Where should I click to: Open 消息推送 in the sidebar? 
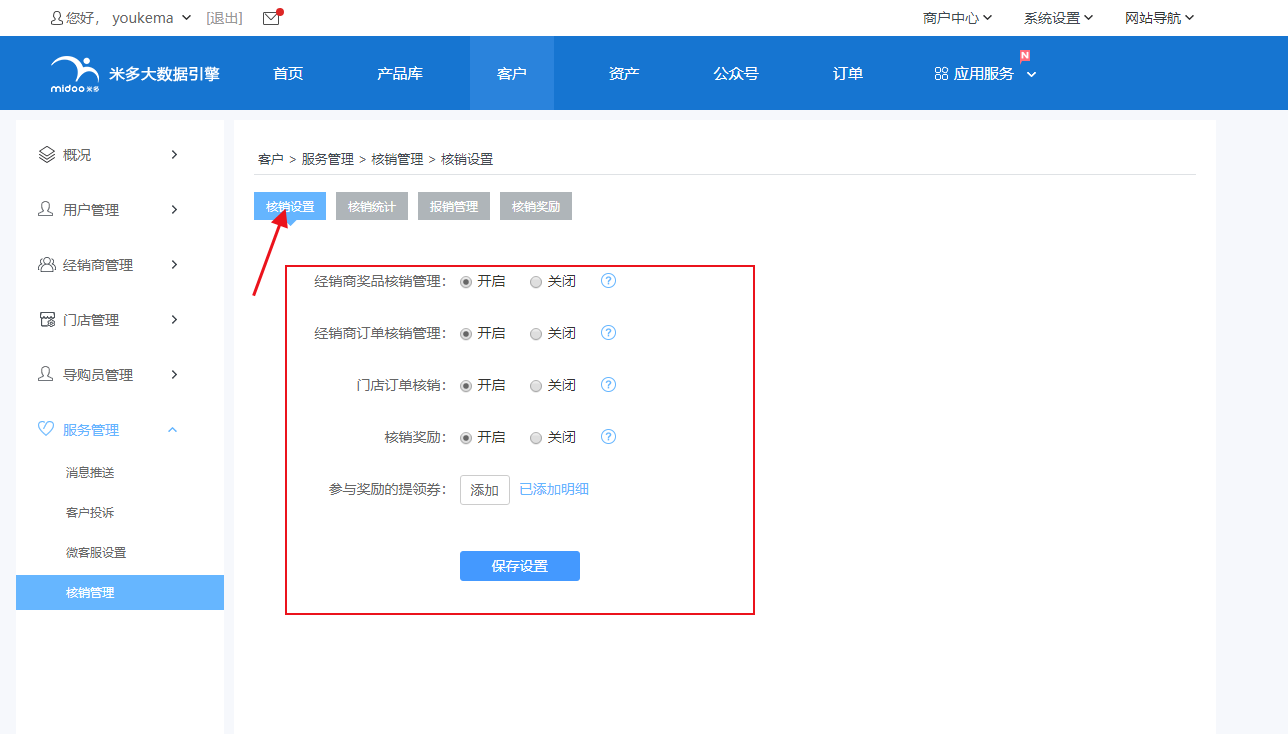tap(90, 472)
